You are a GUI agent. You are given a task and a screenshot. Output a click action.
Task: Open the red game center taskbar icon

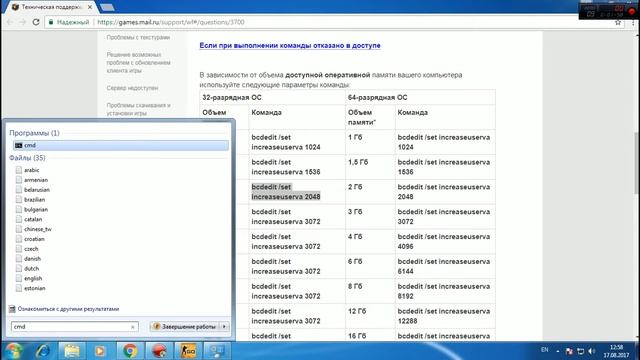159,351
